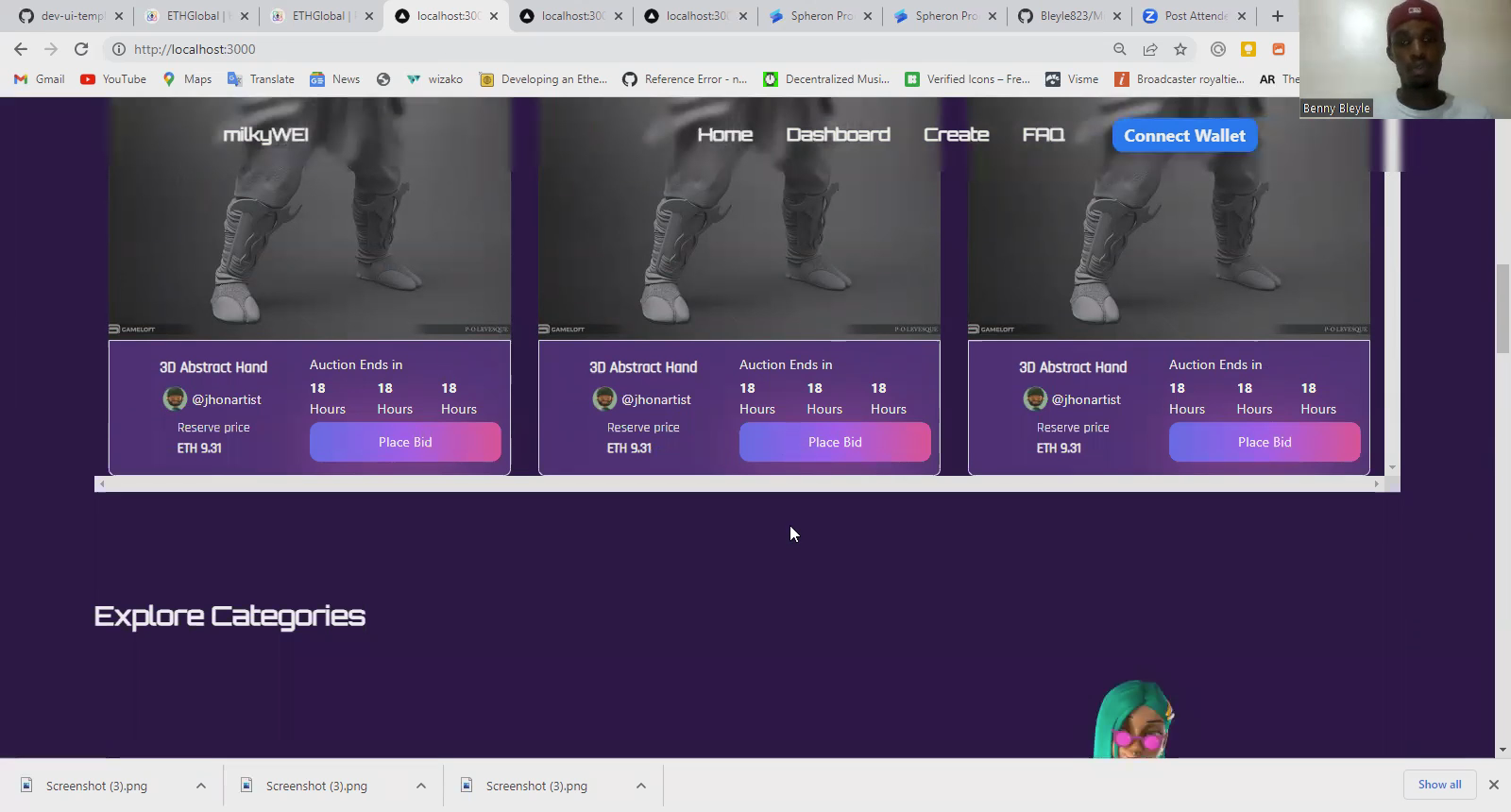Click the address bar URL field

[604, 49]
